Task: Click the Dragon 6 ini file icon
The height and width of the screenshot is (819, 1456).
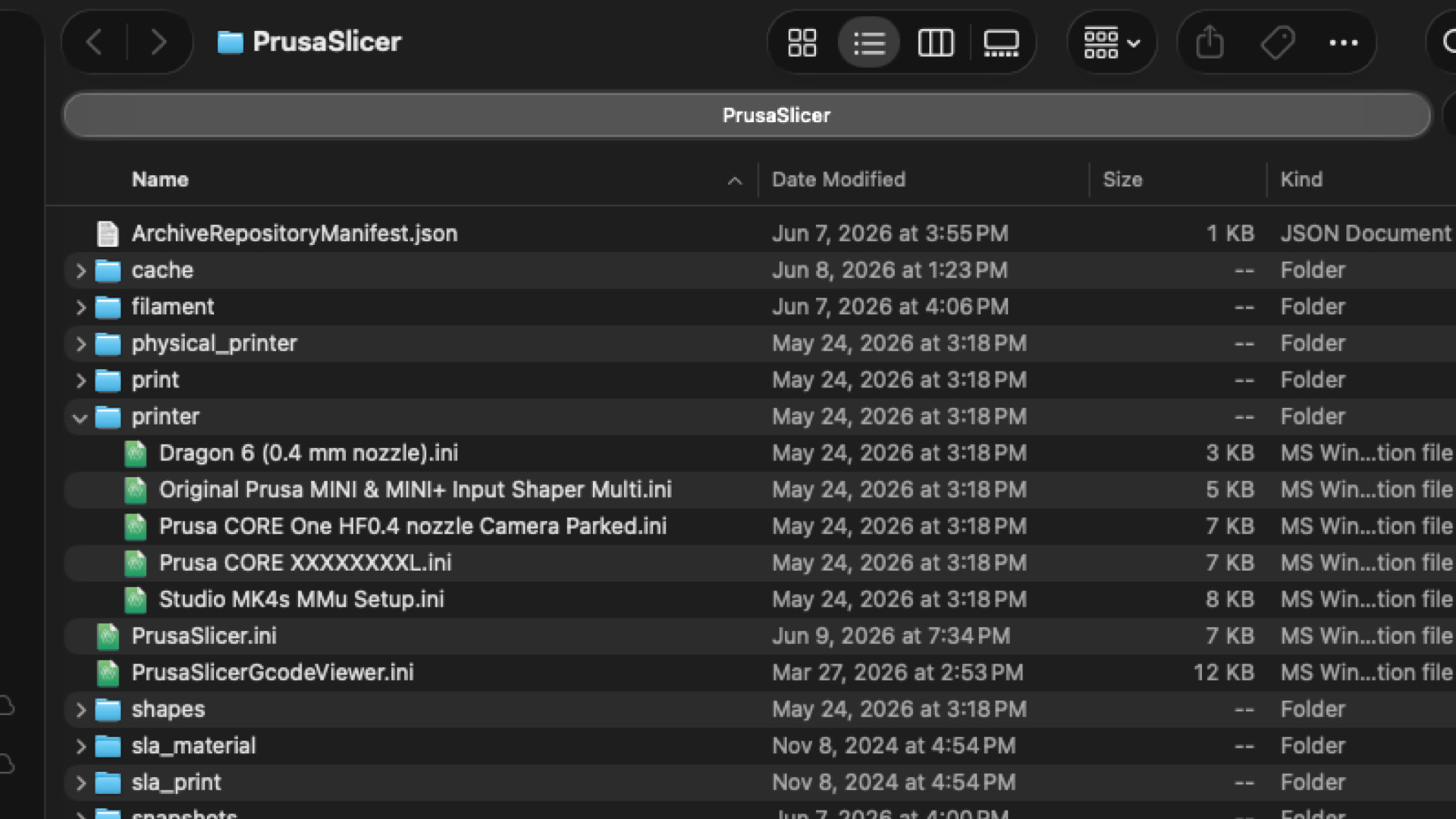Action: [x=135, y=453]
